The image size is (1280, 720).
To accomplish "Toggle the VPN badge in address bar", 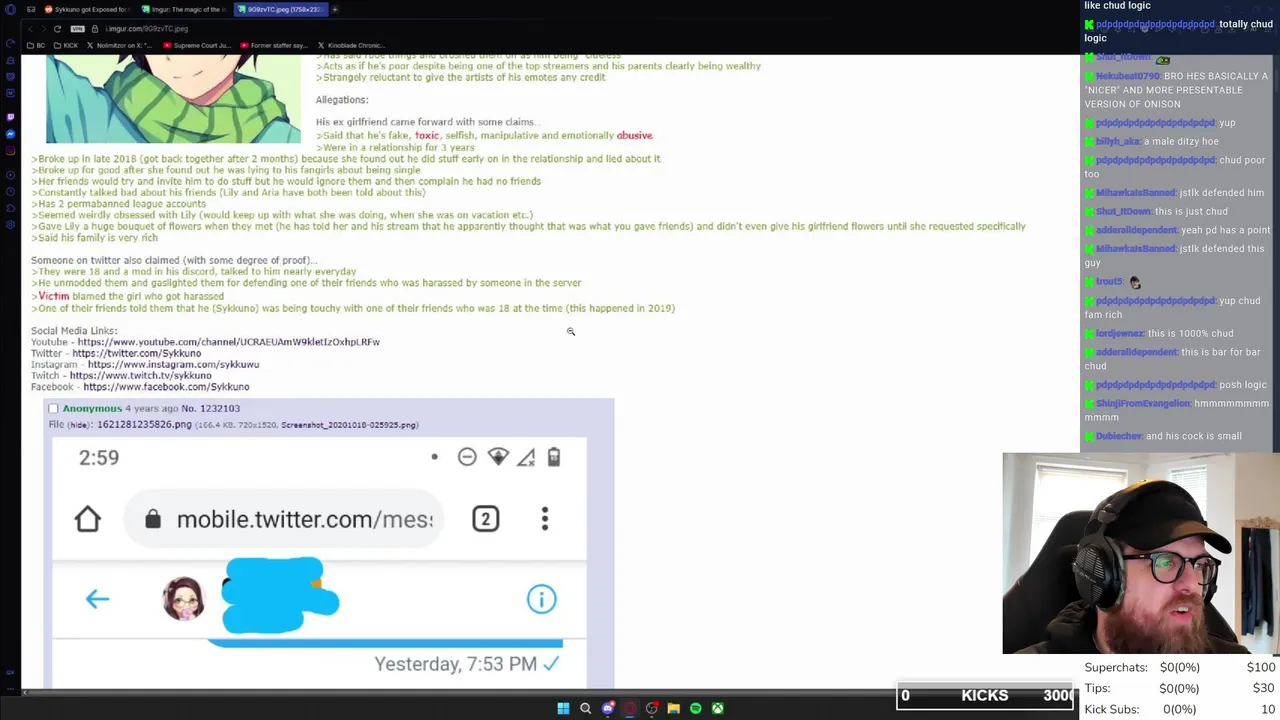I will click(77, 28).
